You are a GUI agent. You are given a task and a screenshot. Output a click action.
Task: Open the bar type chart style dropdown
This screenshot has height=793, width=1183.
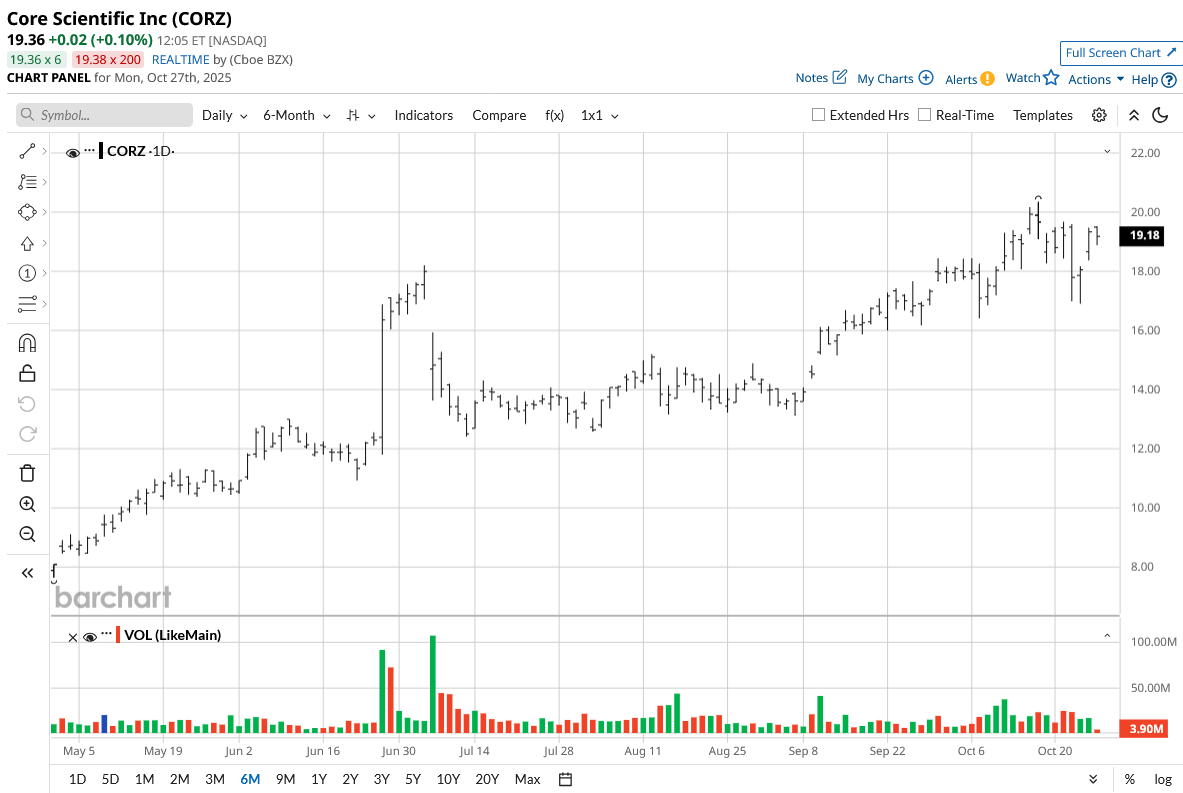click(x=361, y=115)
